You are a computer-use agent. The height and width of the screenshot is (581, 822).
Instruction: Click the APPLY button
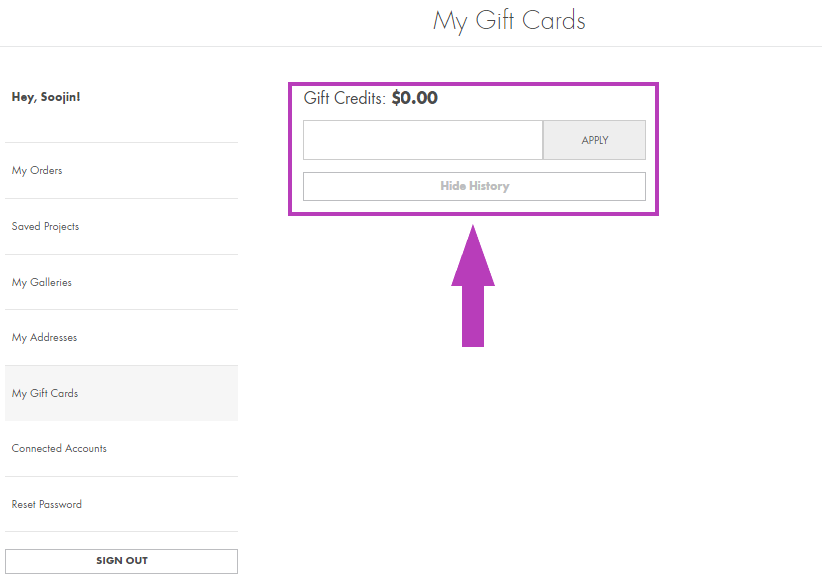tap(594, 141)
